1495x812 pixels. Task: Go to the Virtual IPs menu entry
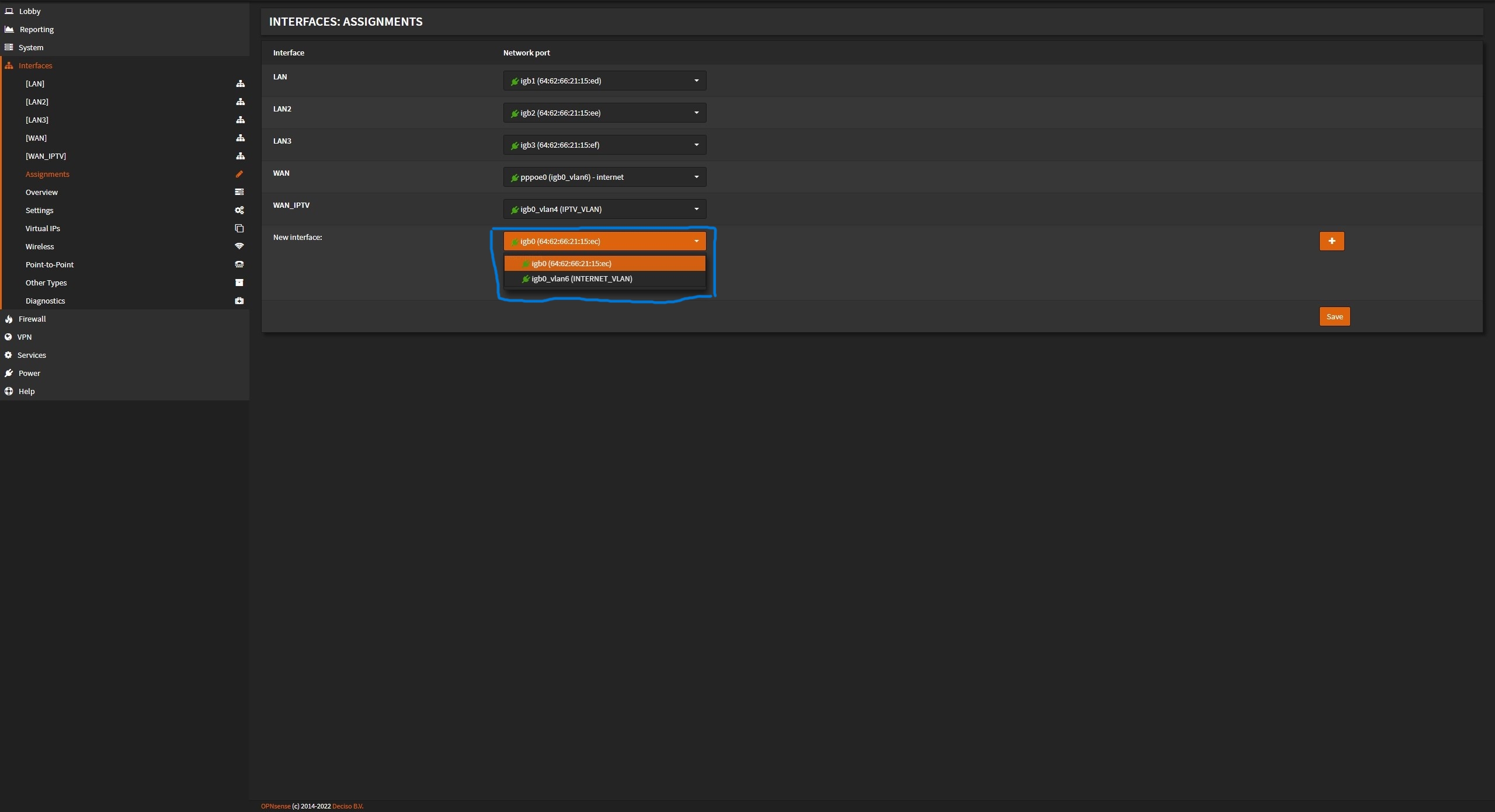43,228
